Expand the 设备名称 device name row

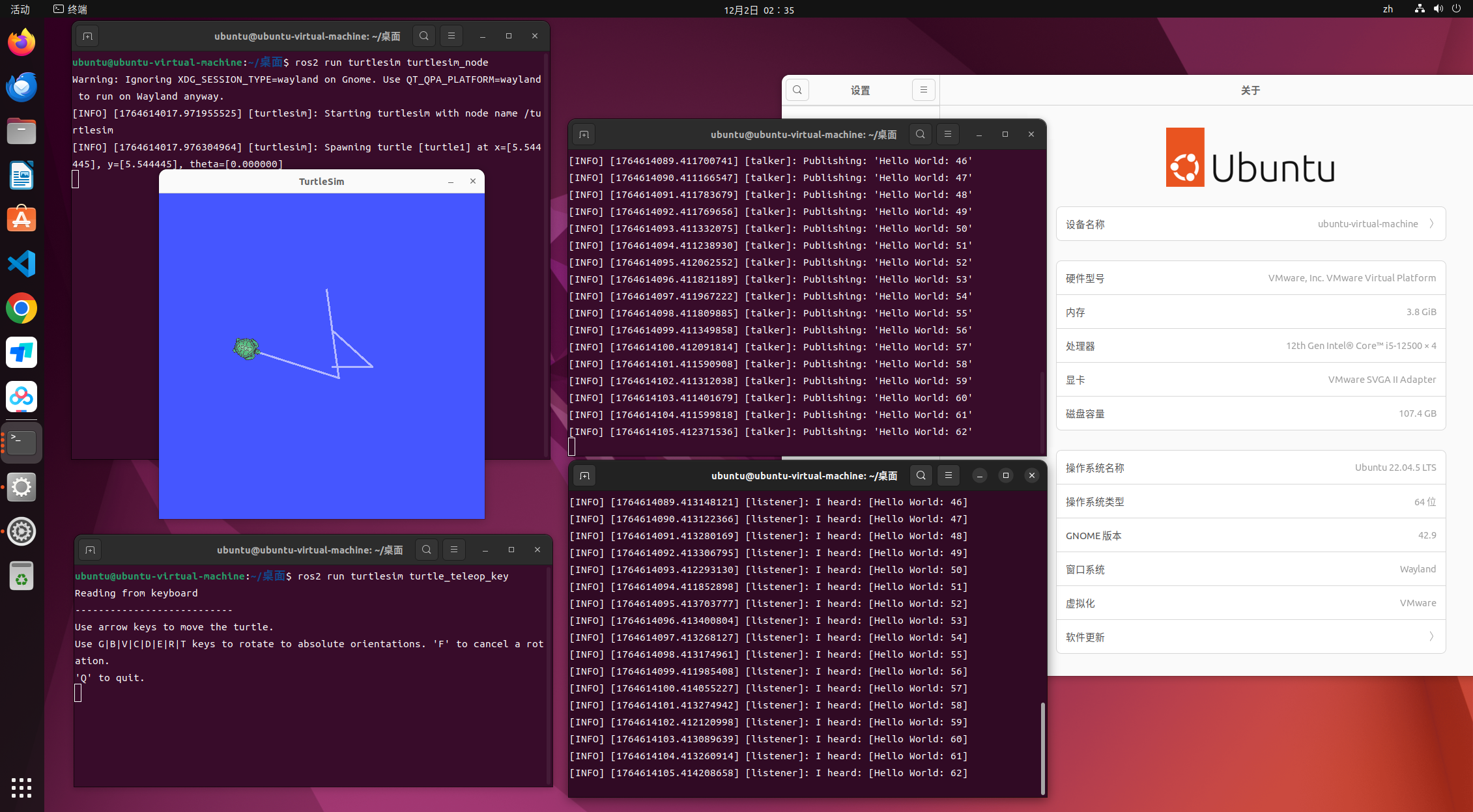[x=1250, y=224]
